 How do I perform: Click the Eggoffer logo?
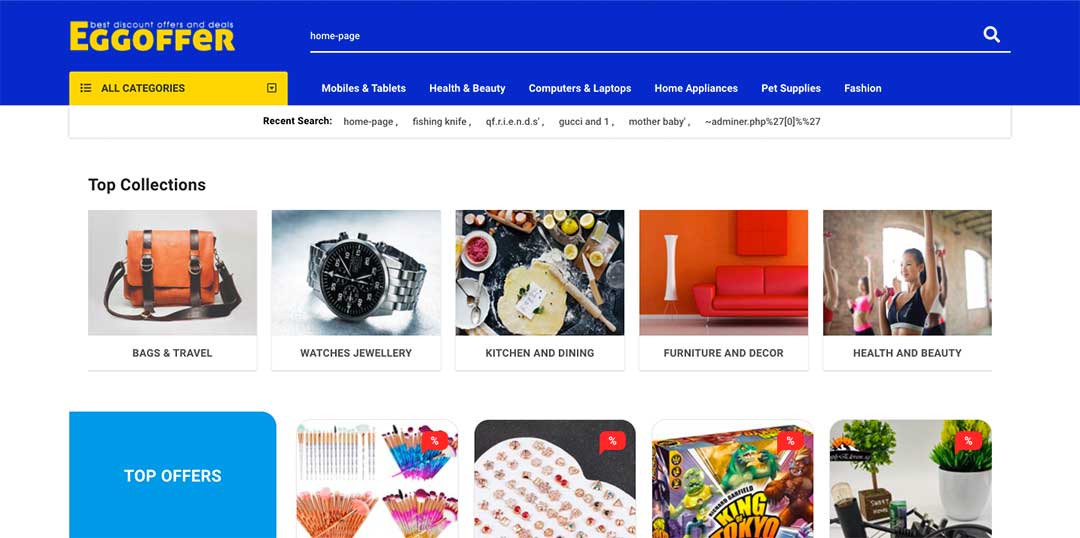(x=152, y=37)
